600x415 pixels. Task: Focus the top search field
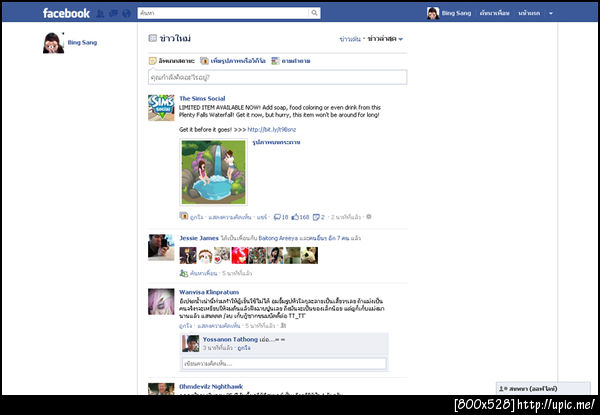(x=223, y=13)
